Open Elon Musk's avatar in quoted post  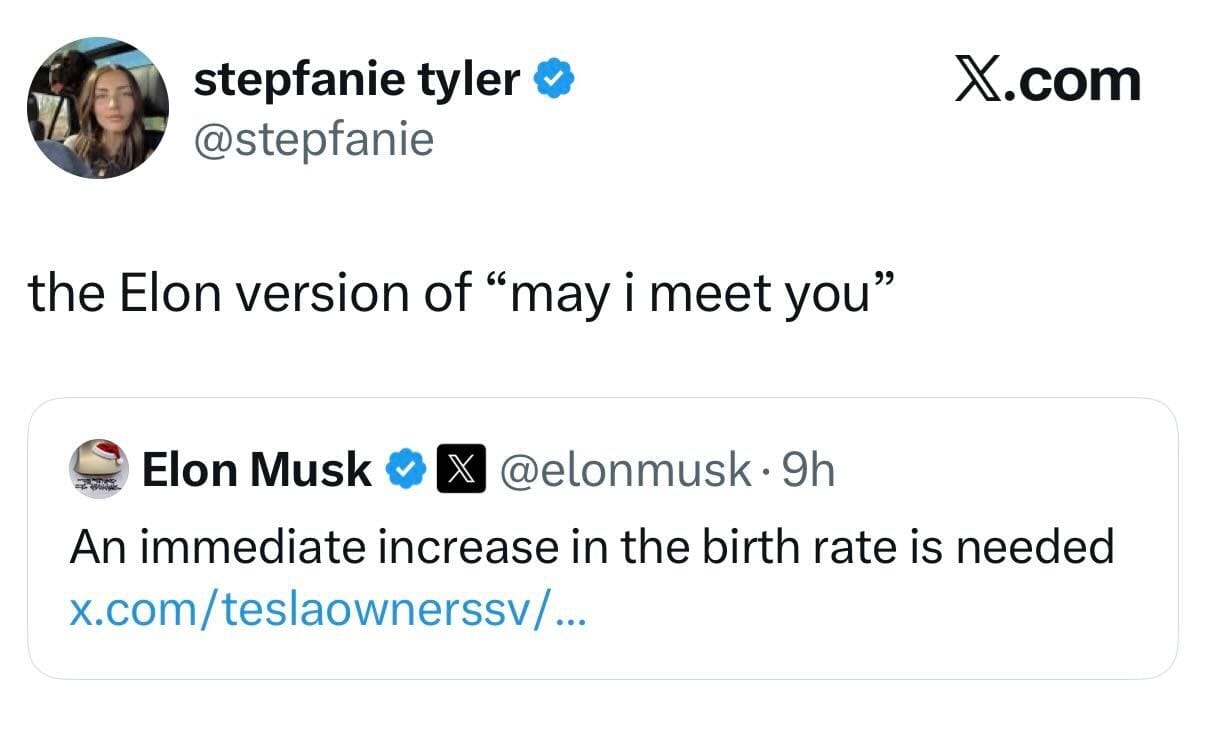[x=98, y=468]
